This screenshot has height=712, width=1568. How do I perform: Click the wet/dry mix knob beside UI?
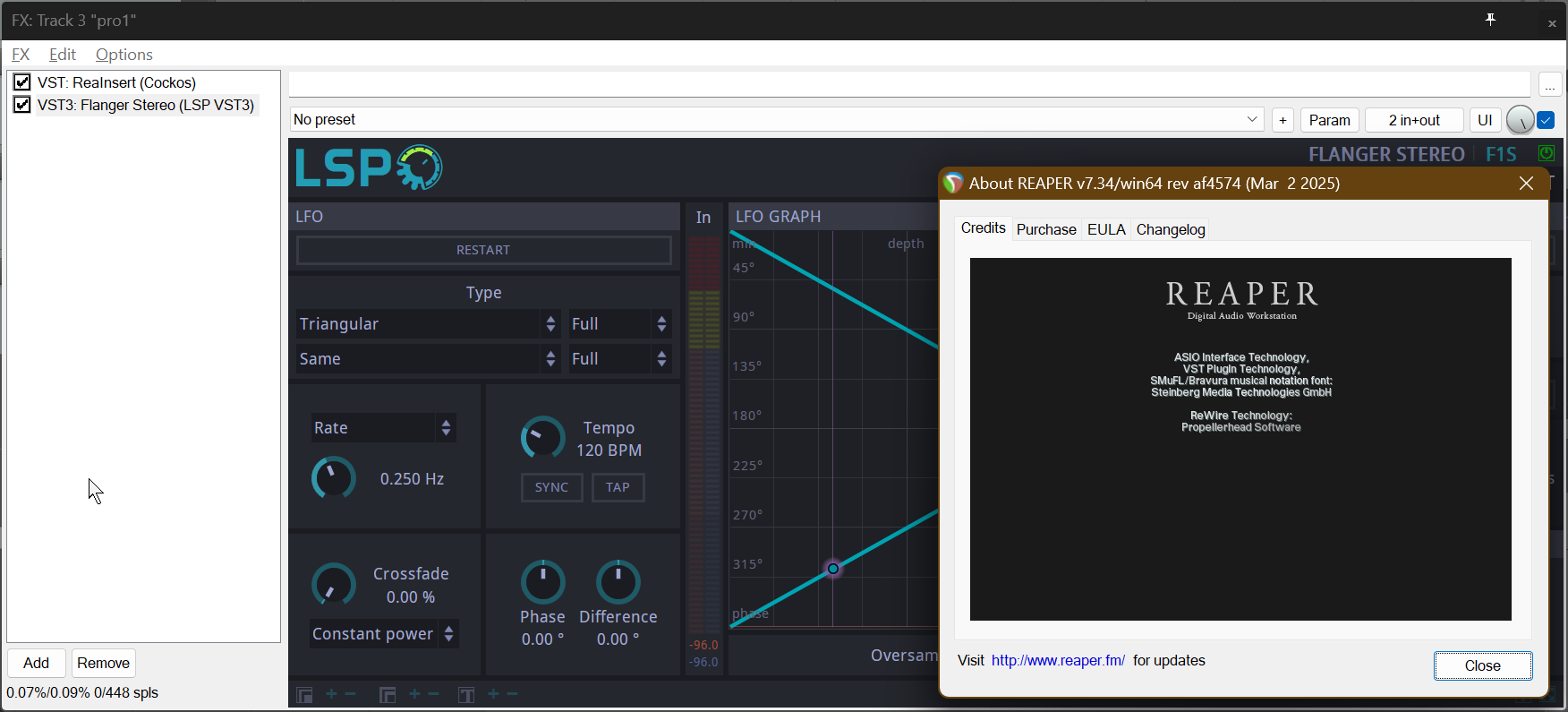point(1520,120)
